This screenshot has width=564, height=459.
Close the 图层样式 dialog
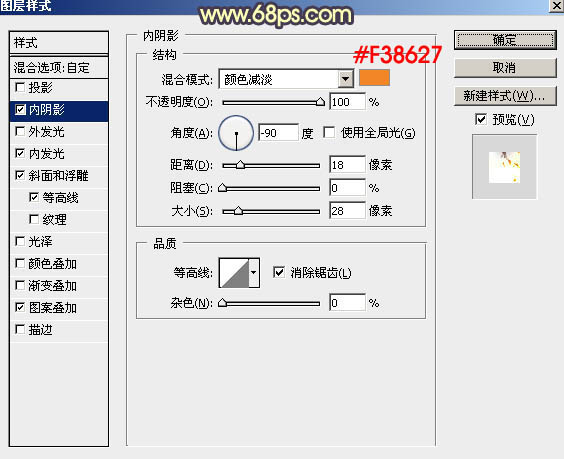point(556,6)
